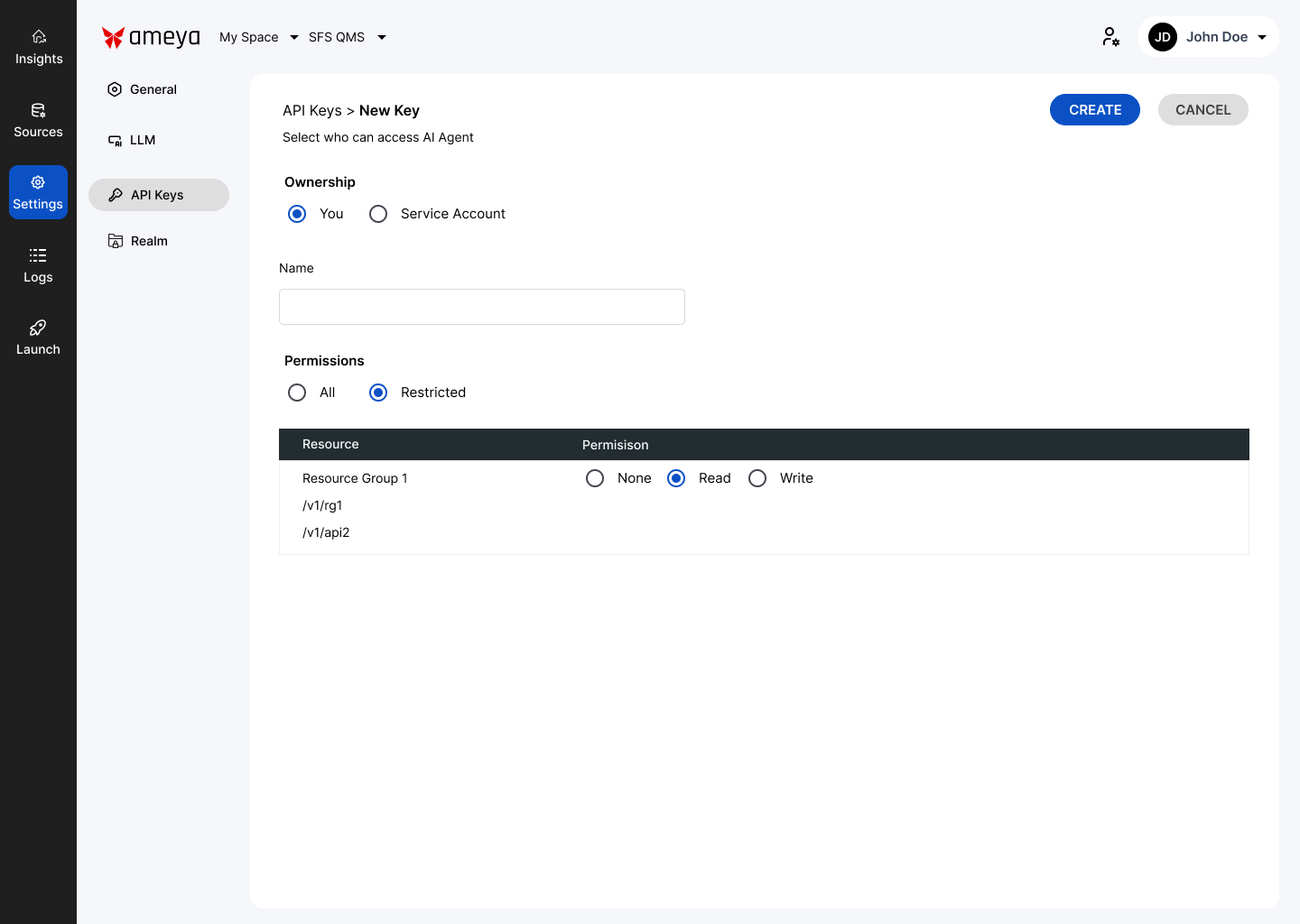Open the Settings gear in sidebar
The width and height of the screenshot is (1300, 924).
click(38, 182)
